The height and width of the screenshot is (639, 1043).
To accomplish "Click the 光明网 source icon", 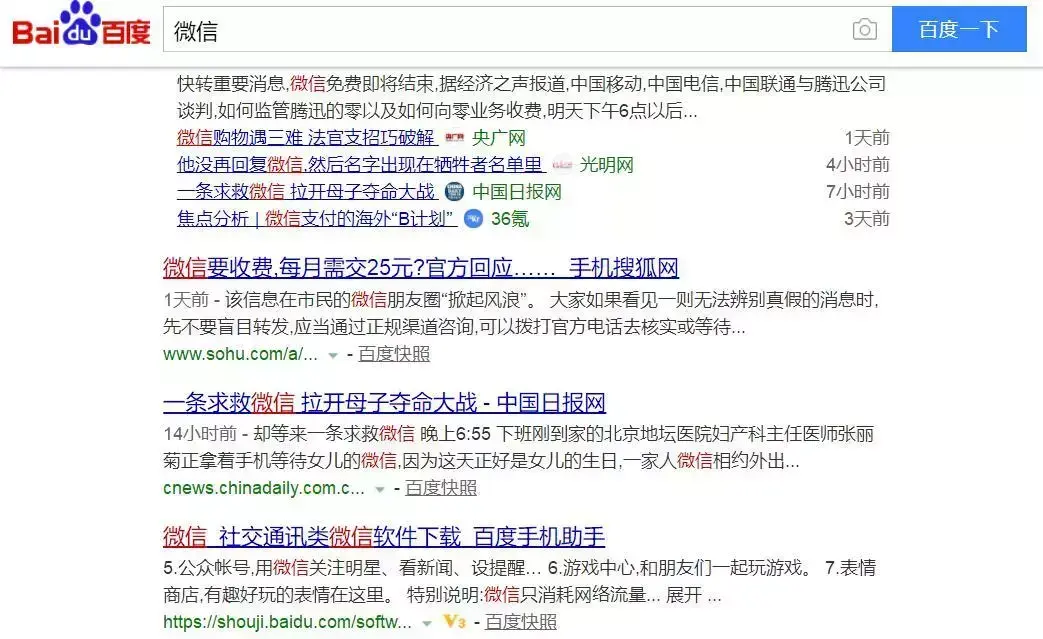I will (562, 164).
